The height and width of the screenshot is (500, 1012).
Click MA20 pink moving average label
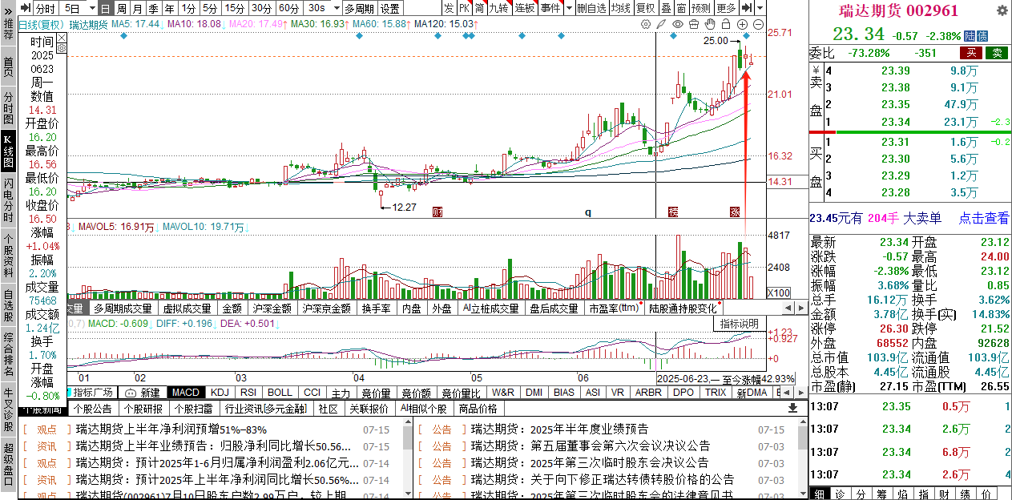pyautogui.click(x=255, y=24)
